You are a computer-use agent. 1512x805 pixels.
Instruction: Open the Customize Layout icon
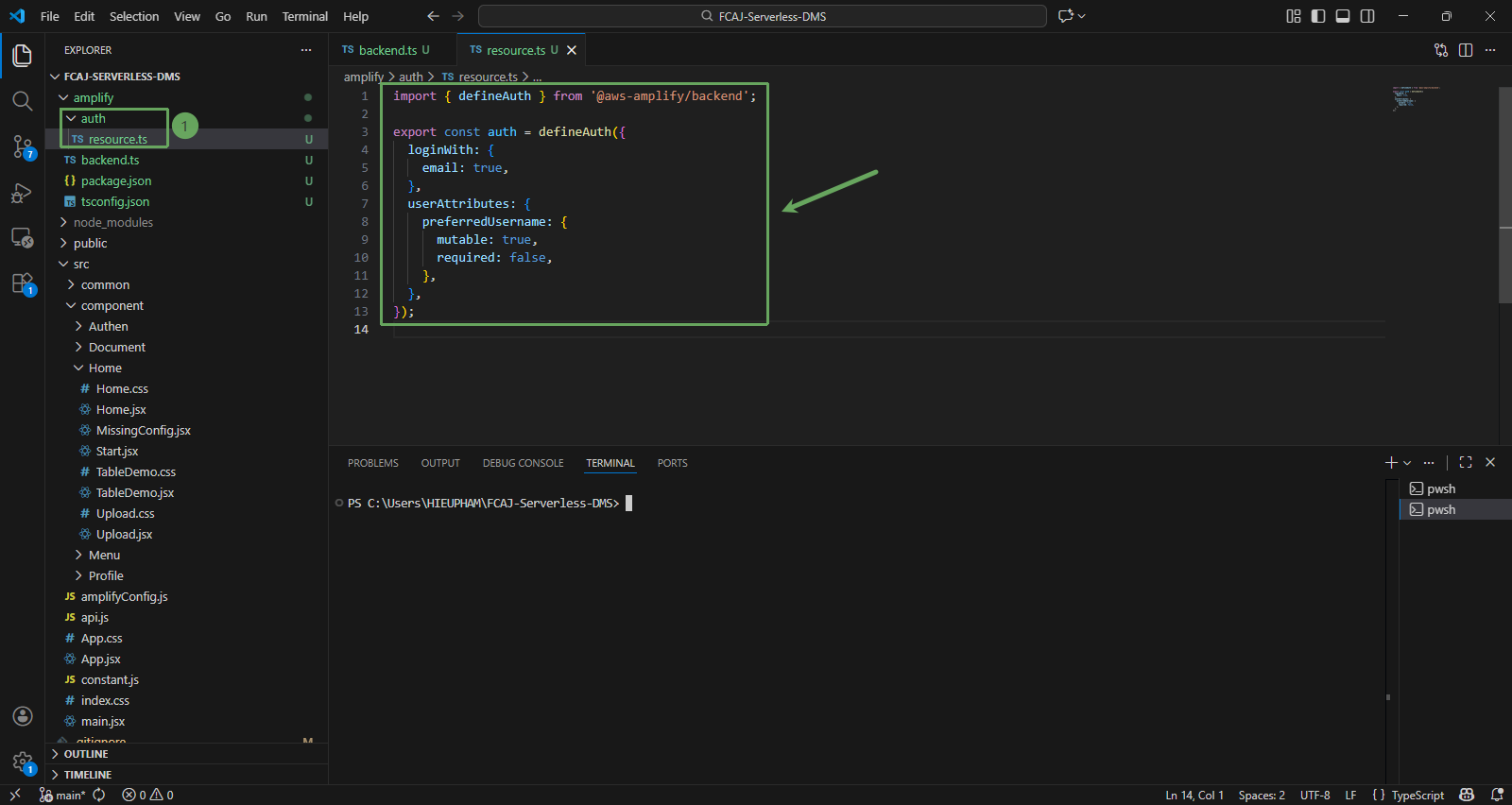tap(1294, 16)
